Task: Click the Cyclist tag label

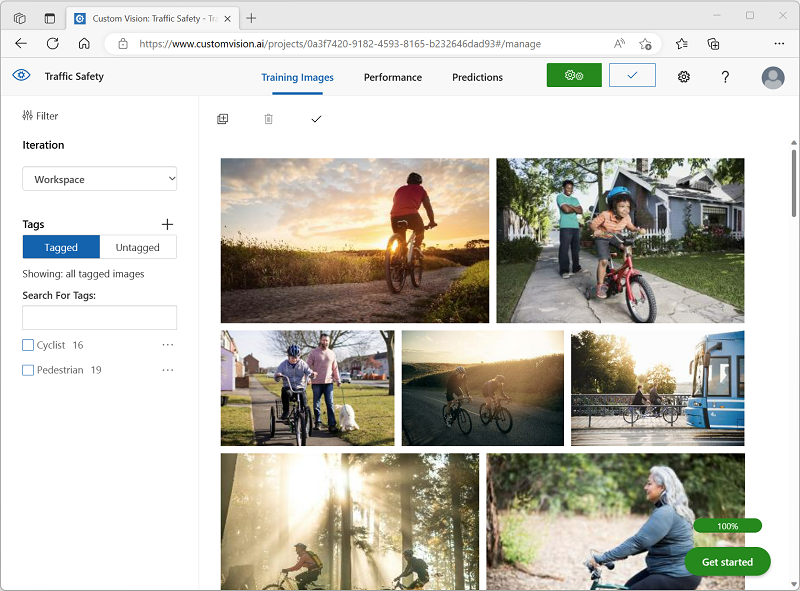Action: 51,345
